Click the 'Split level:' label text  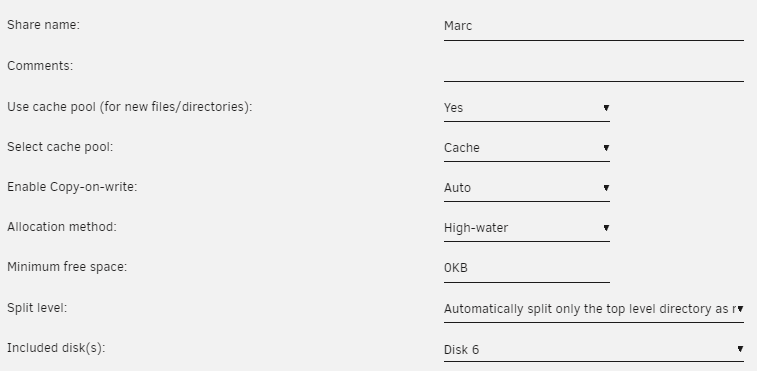point(37,308)
